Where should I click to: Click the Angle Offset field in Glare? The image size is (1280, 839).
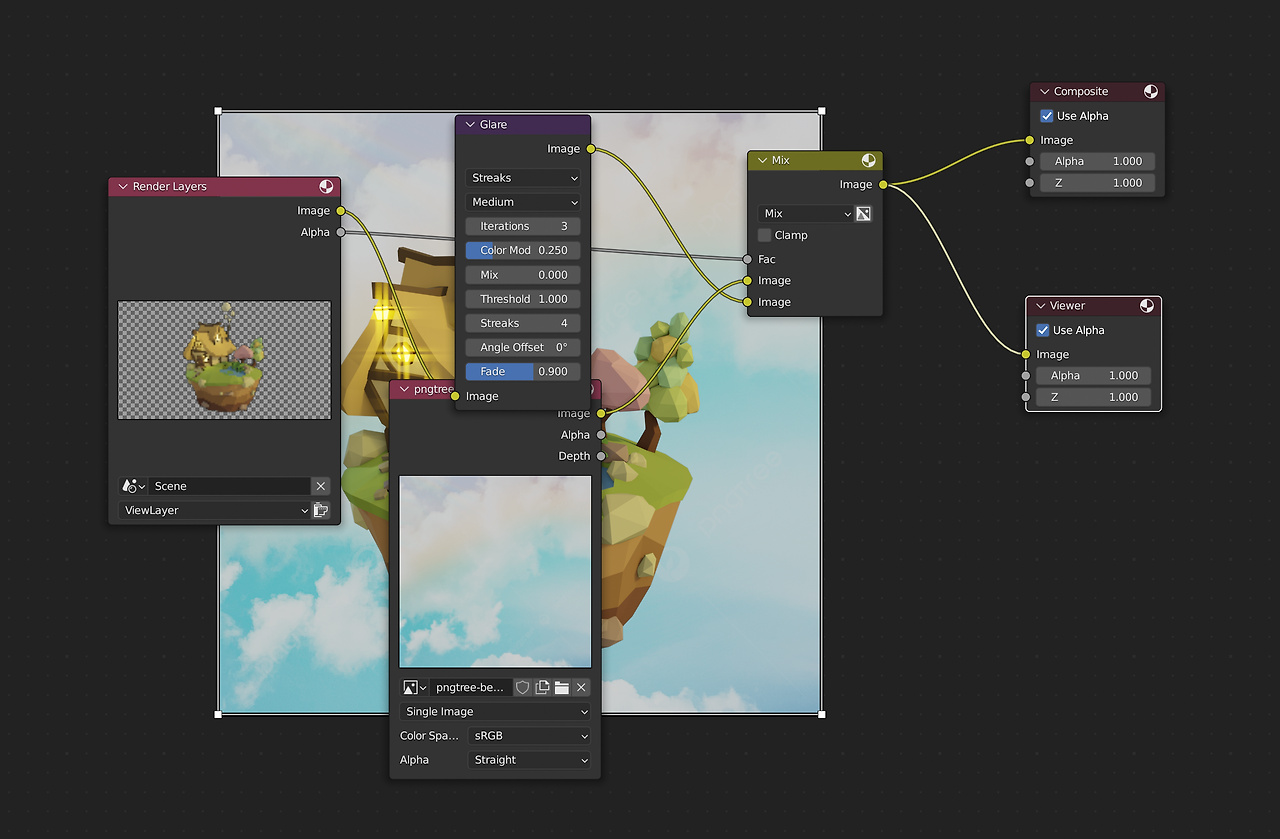coord(523,347)
